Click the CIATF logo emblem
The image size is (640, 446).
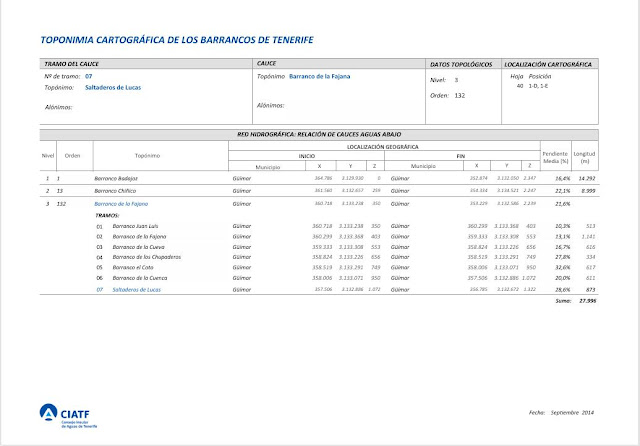pos(48,412)
